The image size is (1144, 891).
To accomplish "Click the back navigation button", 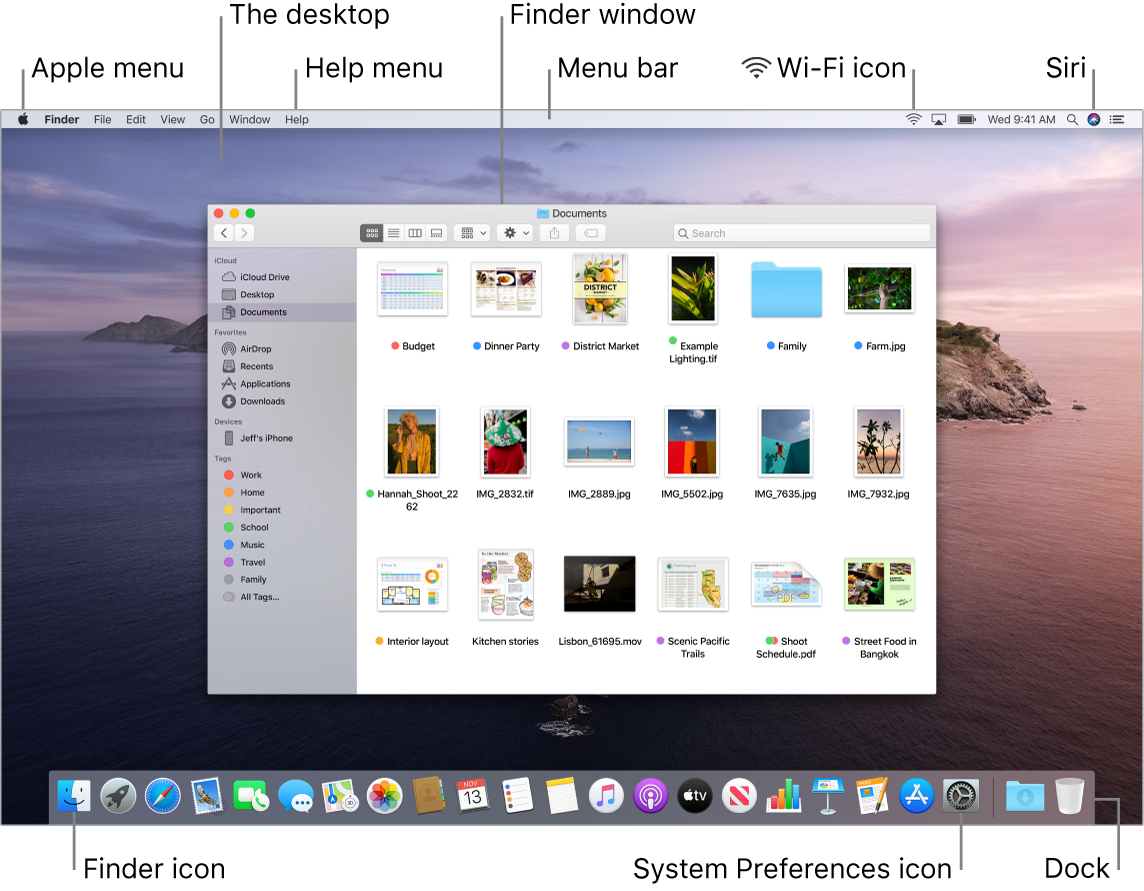I will tap(222, 232).
